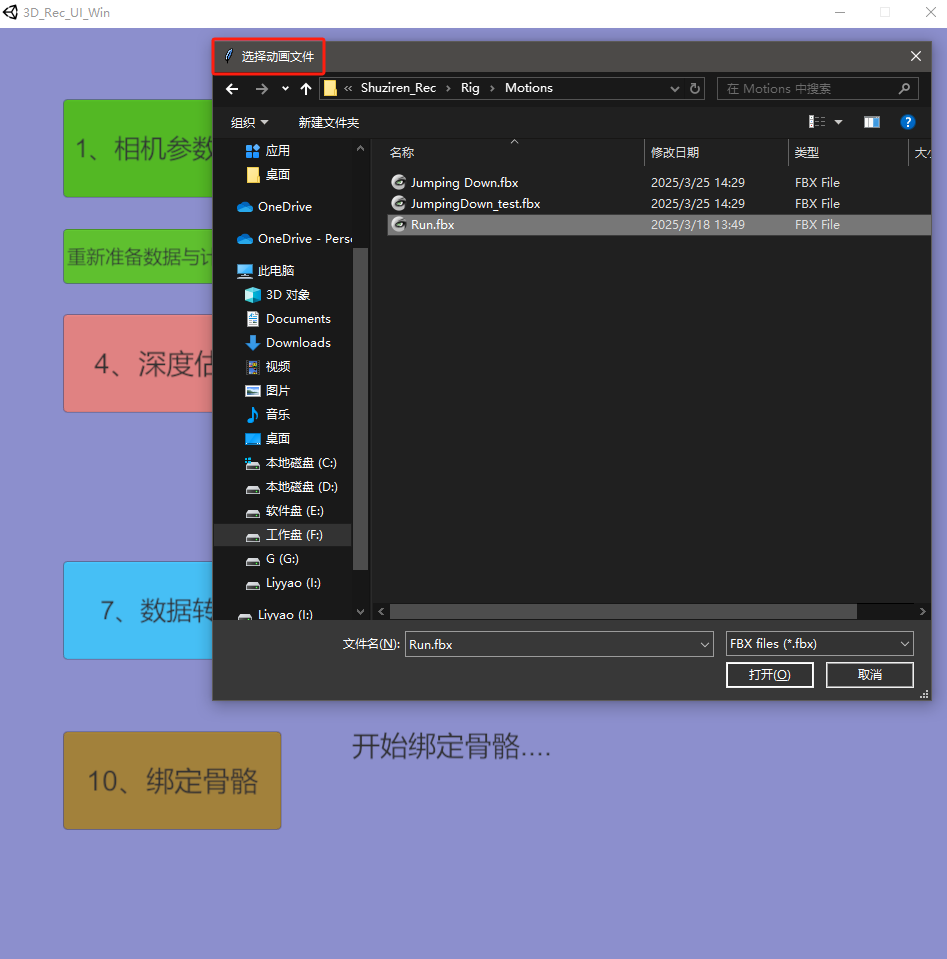Select 工作盘 (F:) drive
This screenshot has width=947, height=959.
[x=284, y=535]
